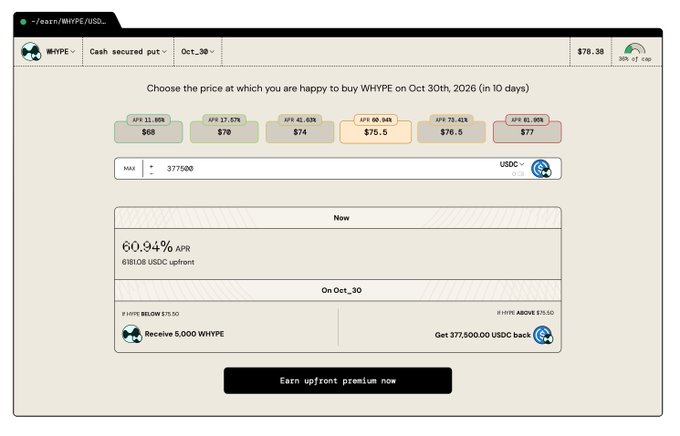Click the APR 41.63% badge
The height and width of the screenshot is (436, 680).
pyautogui.click(x=300, y=120)
